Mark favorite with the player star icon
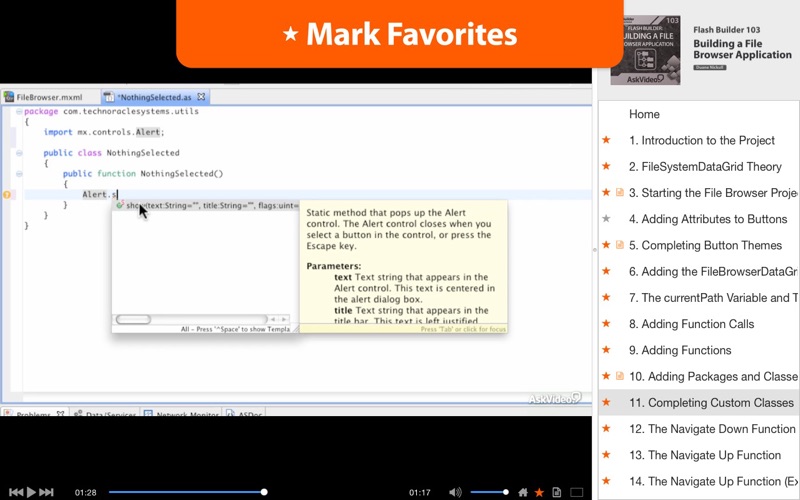The width and height of the screenshot is (800, 500). 539,492
